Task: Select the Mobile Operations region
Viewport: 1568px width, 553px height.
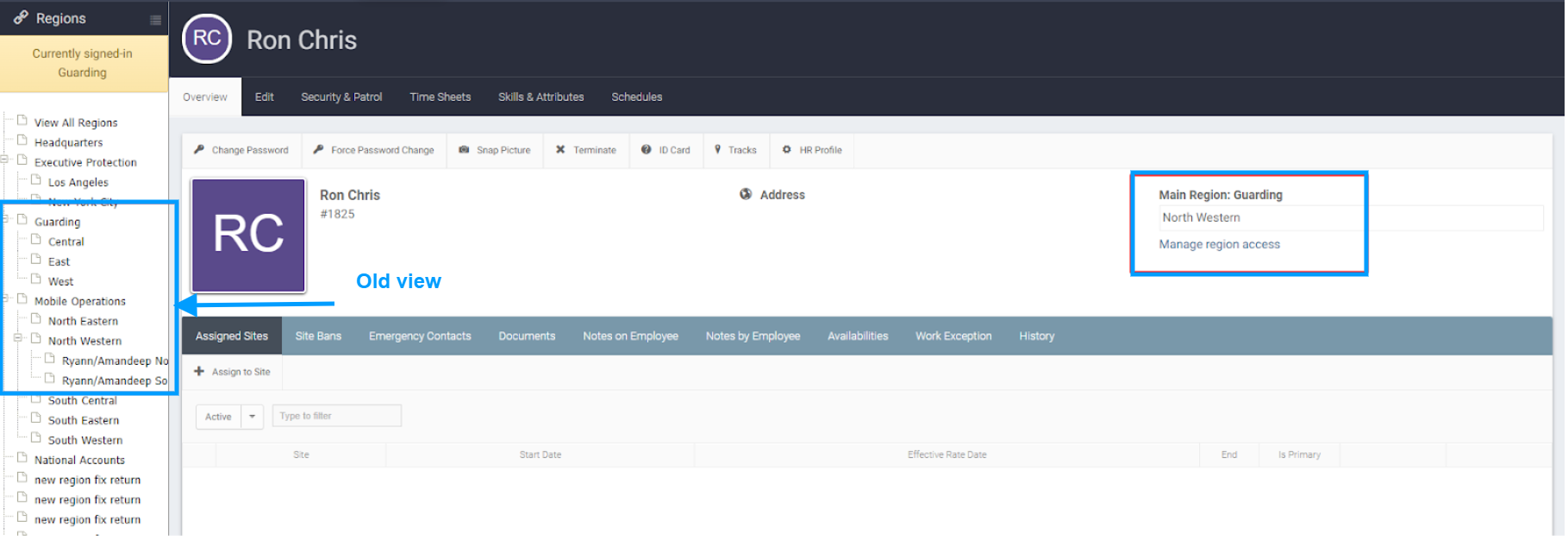Action: [80, 301]
